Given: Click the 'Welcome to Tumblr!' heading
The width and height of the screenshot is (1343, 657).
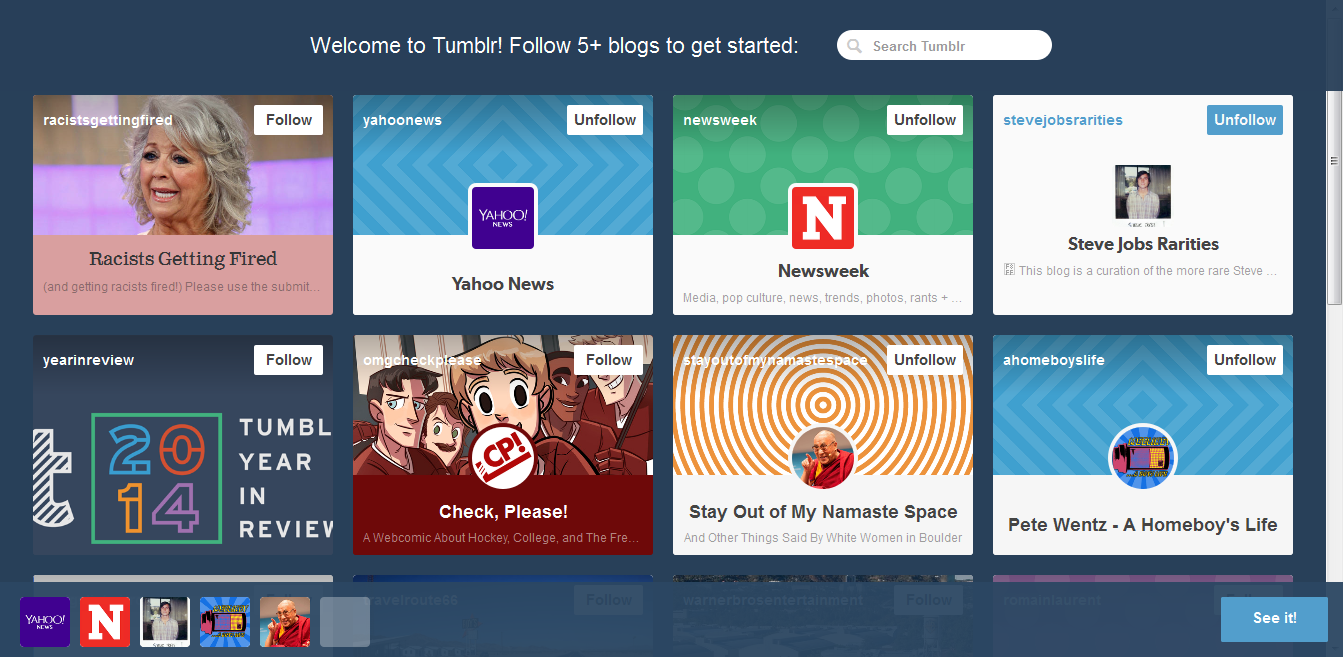Looking at the screenshot, I should (554, 46).
